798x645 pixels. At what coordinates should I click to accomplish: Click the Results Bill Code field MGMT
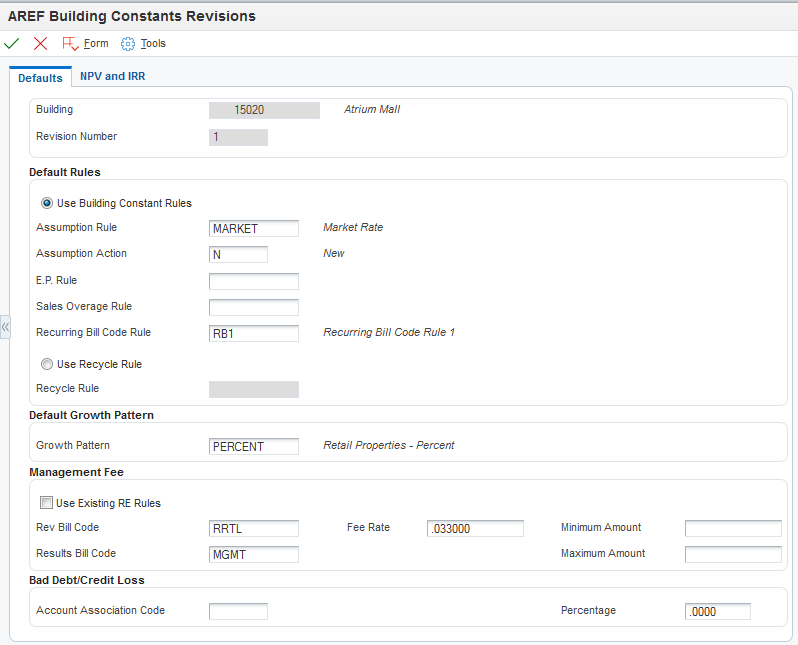[253, 554]
